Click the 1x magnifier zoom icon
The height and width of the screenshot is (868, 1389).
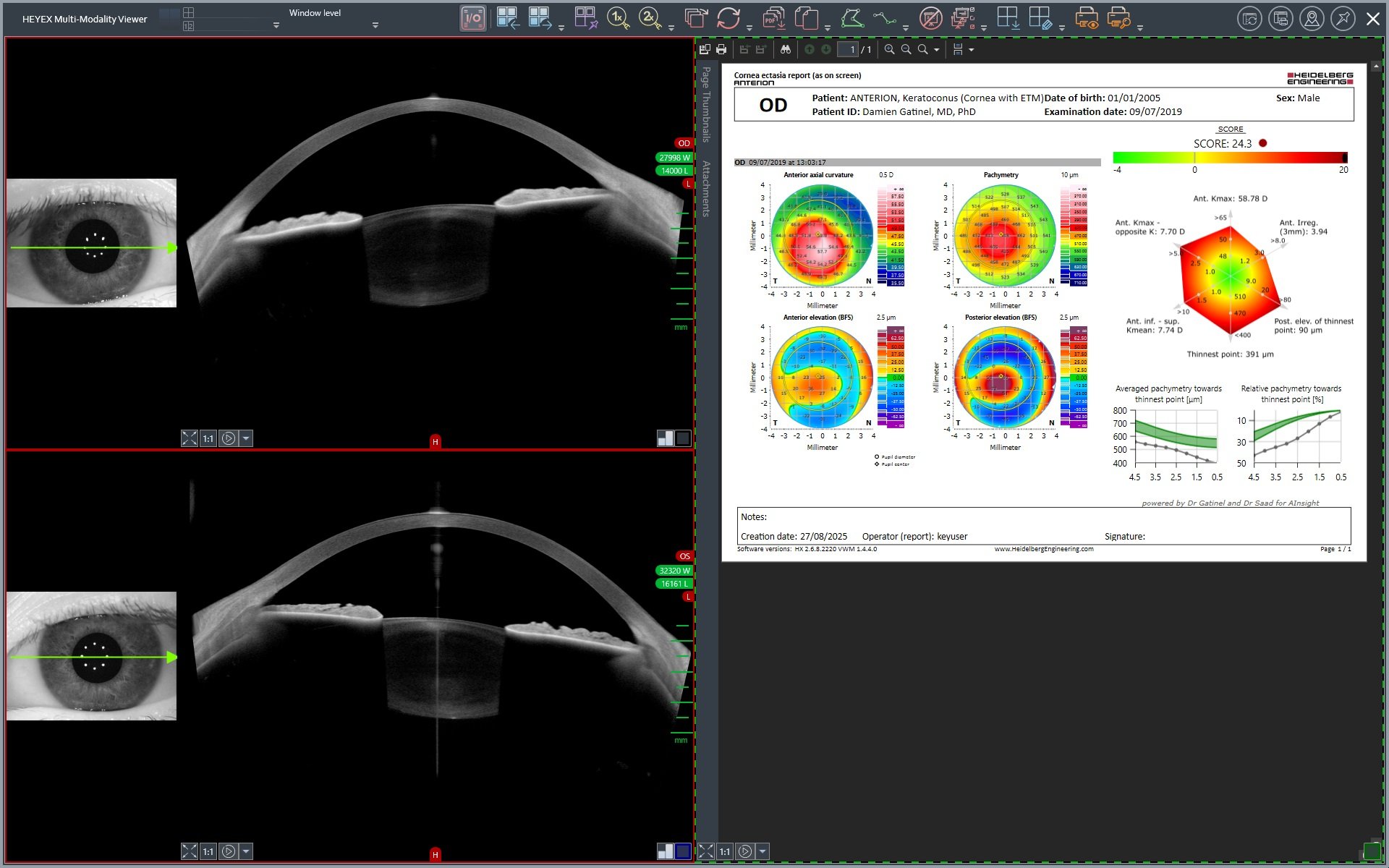(x=618, y=19)
